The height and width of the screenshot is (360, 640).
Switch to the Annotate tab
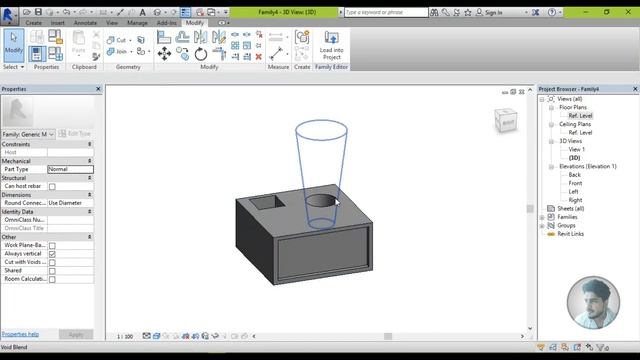click(85, 23)
